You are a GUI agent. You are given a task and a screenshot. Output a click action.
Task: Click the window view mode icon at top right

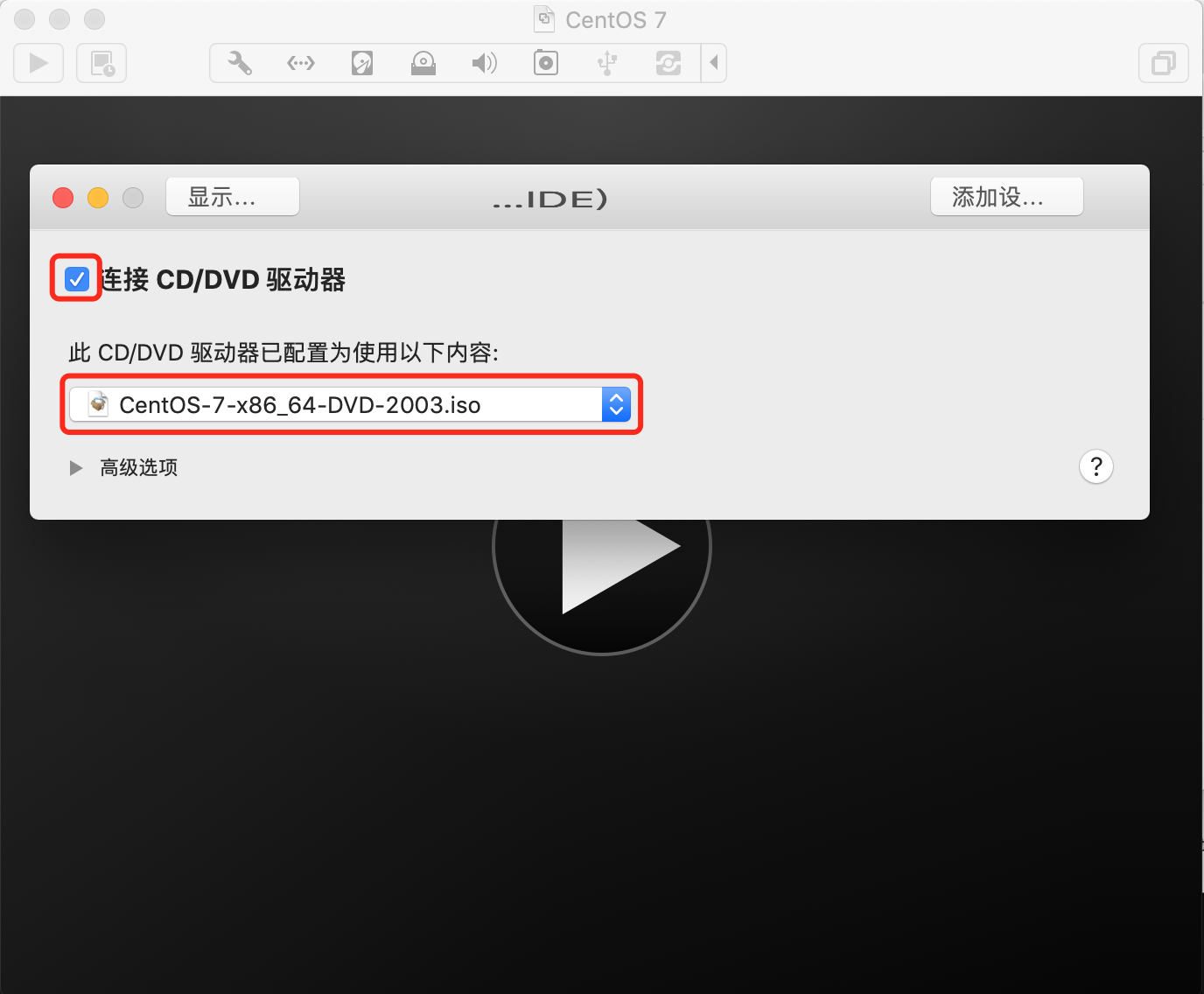pos(1164,63)
